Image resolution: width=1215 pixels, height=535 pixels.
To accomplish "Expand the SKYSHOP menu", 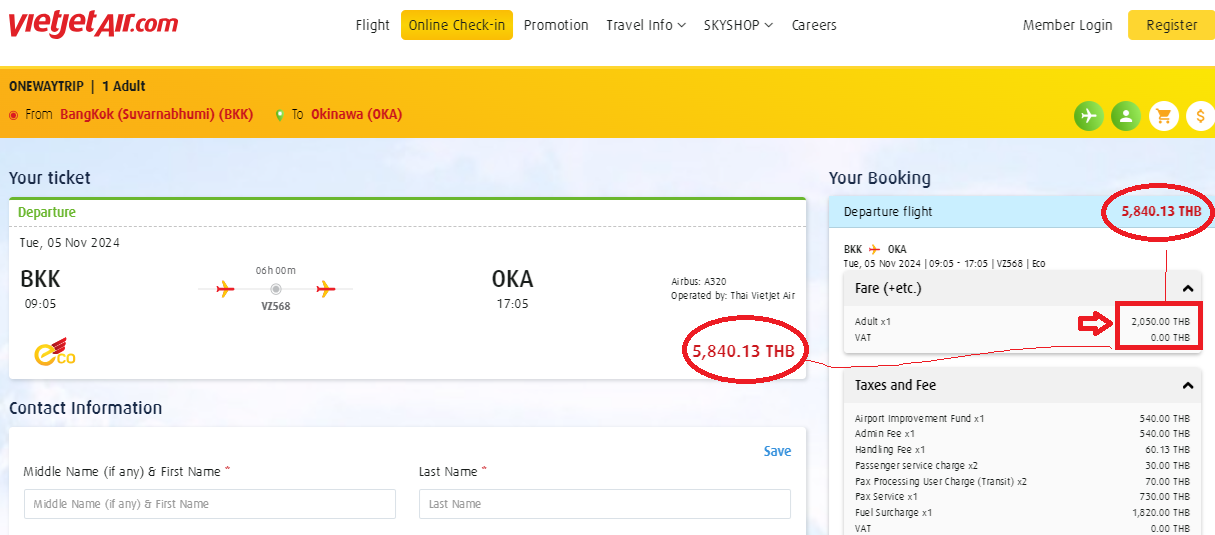I will click(x=738, y=25).
